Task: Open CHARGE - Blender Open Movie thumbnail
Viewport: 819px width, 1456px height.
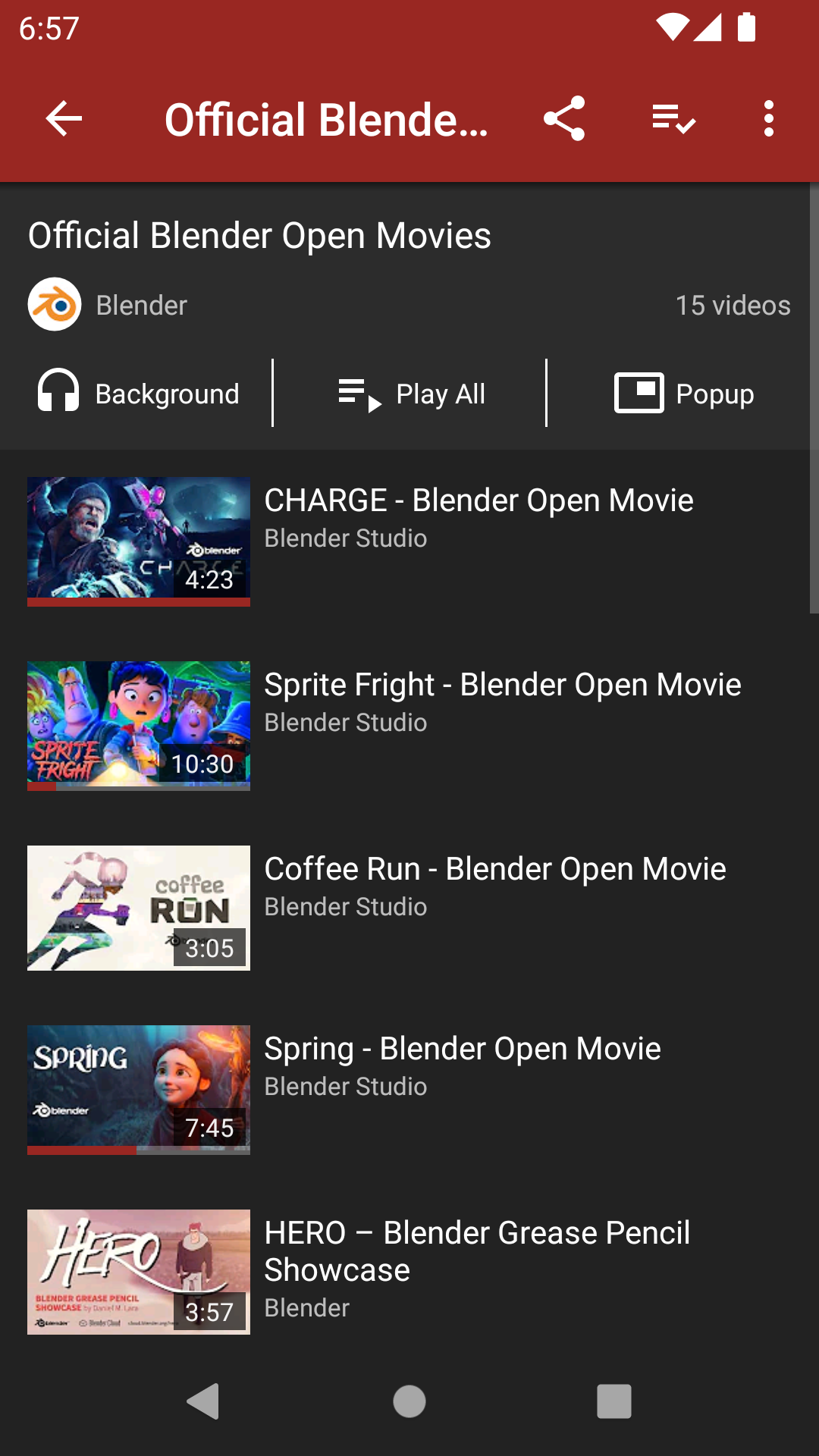Action: [x=139, y=541]
